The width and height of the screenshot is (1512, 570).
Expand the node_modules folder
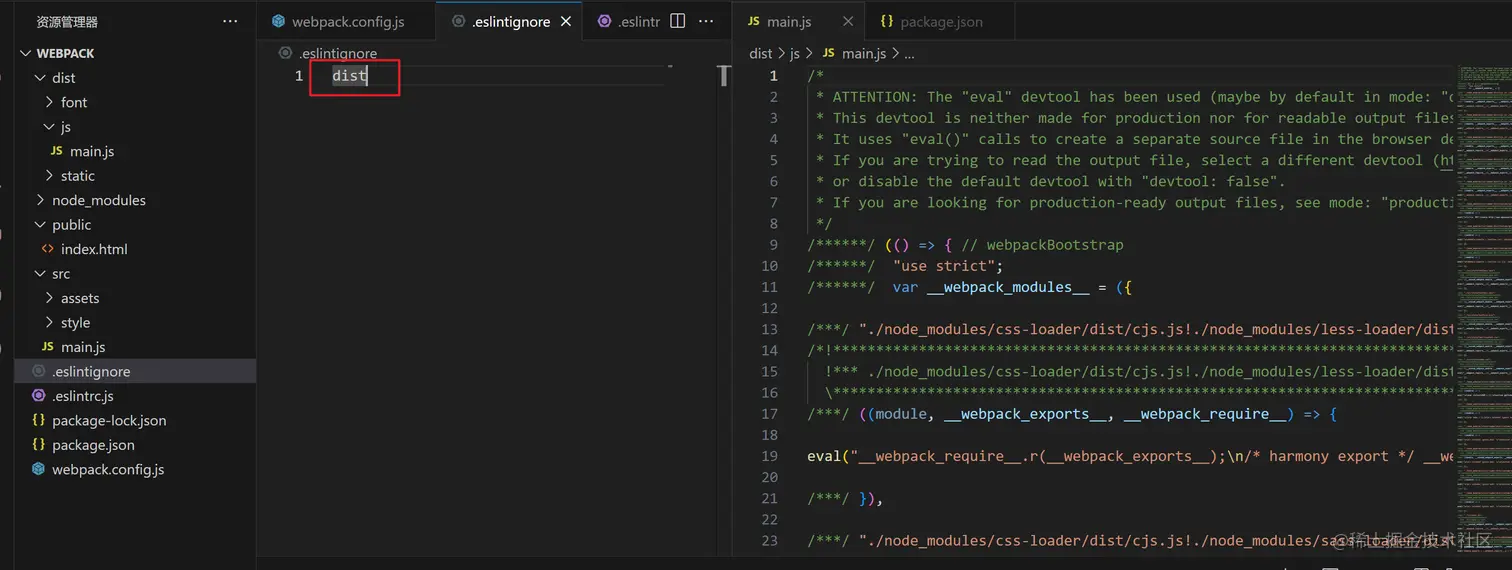point(40,200)
